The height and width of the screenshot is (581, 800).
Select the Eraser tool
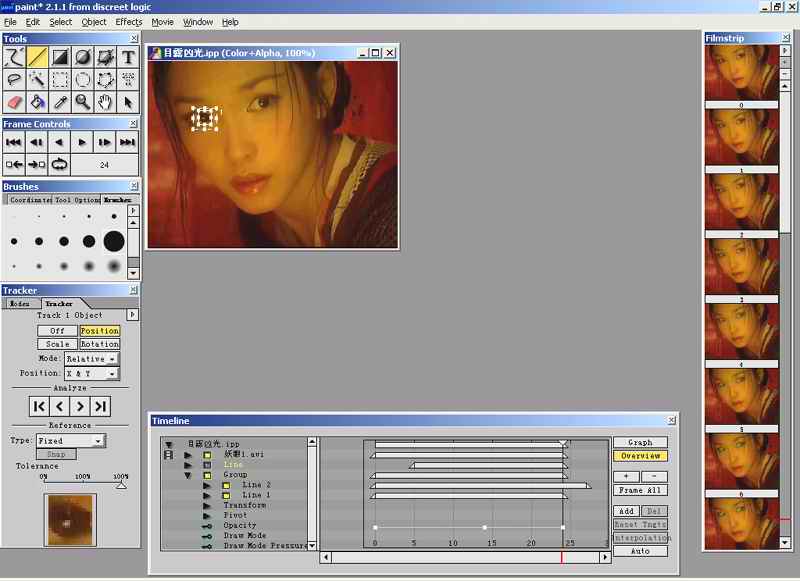14,101
